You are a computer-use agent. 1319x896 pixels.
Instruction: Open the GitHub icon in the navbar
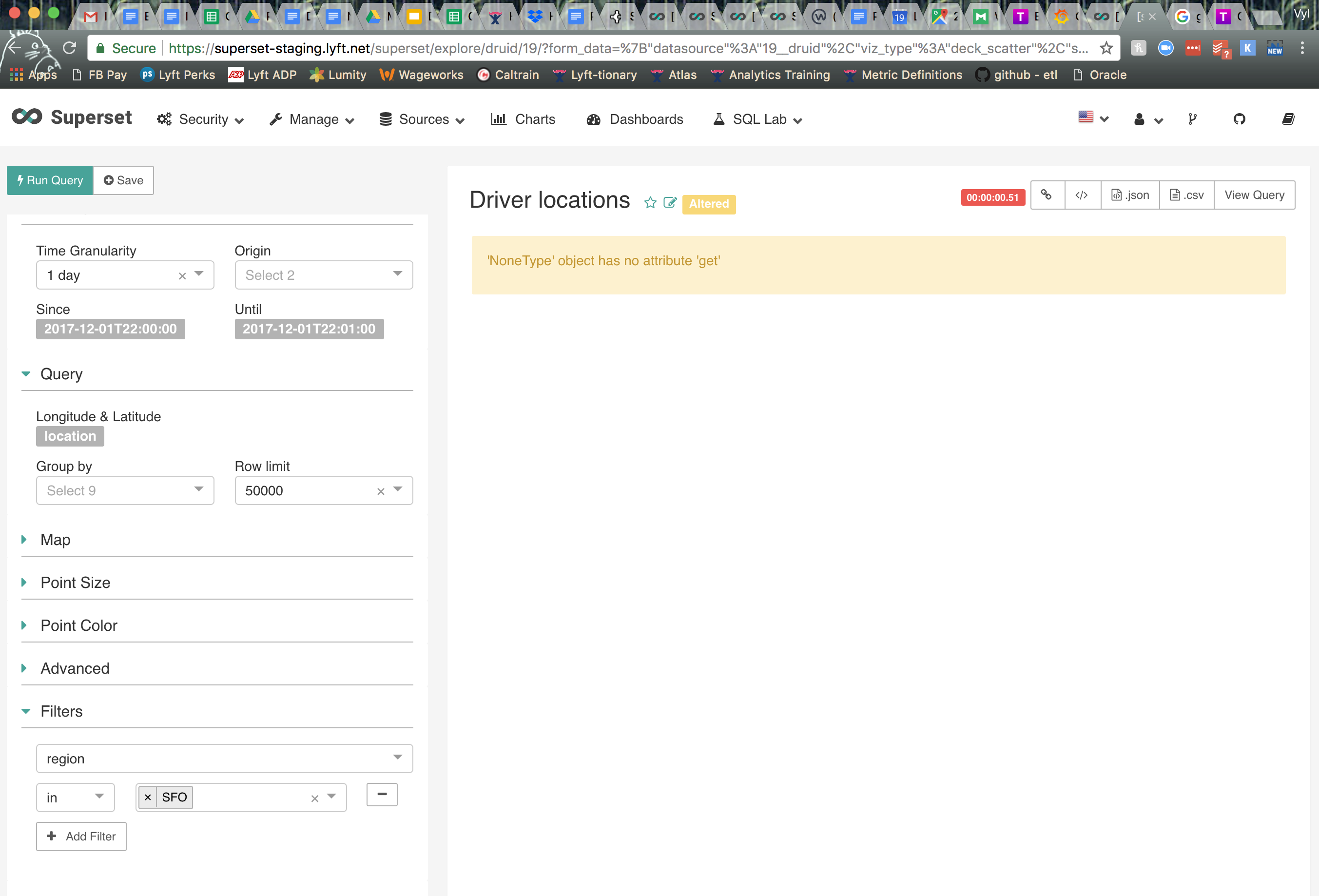tap(1239, 119)
